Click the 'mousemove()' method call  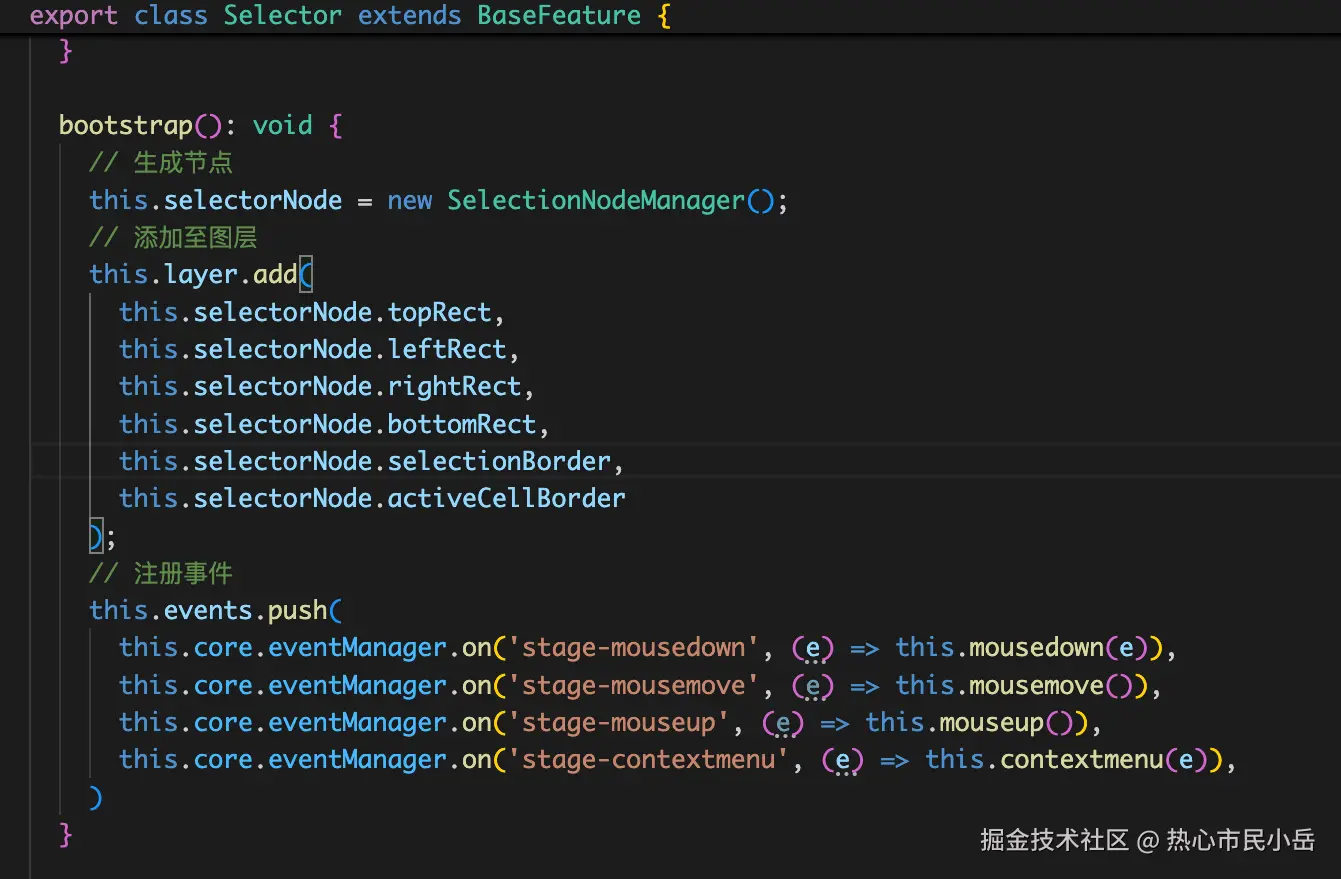pyautogui.click(x=1050, y=685)
